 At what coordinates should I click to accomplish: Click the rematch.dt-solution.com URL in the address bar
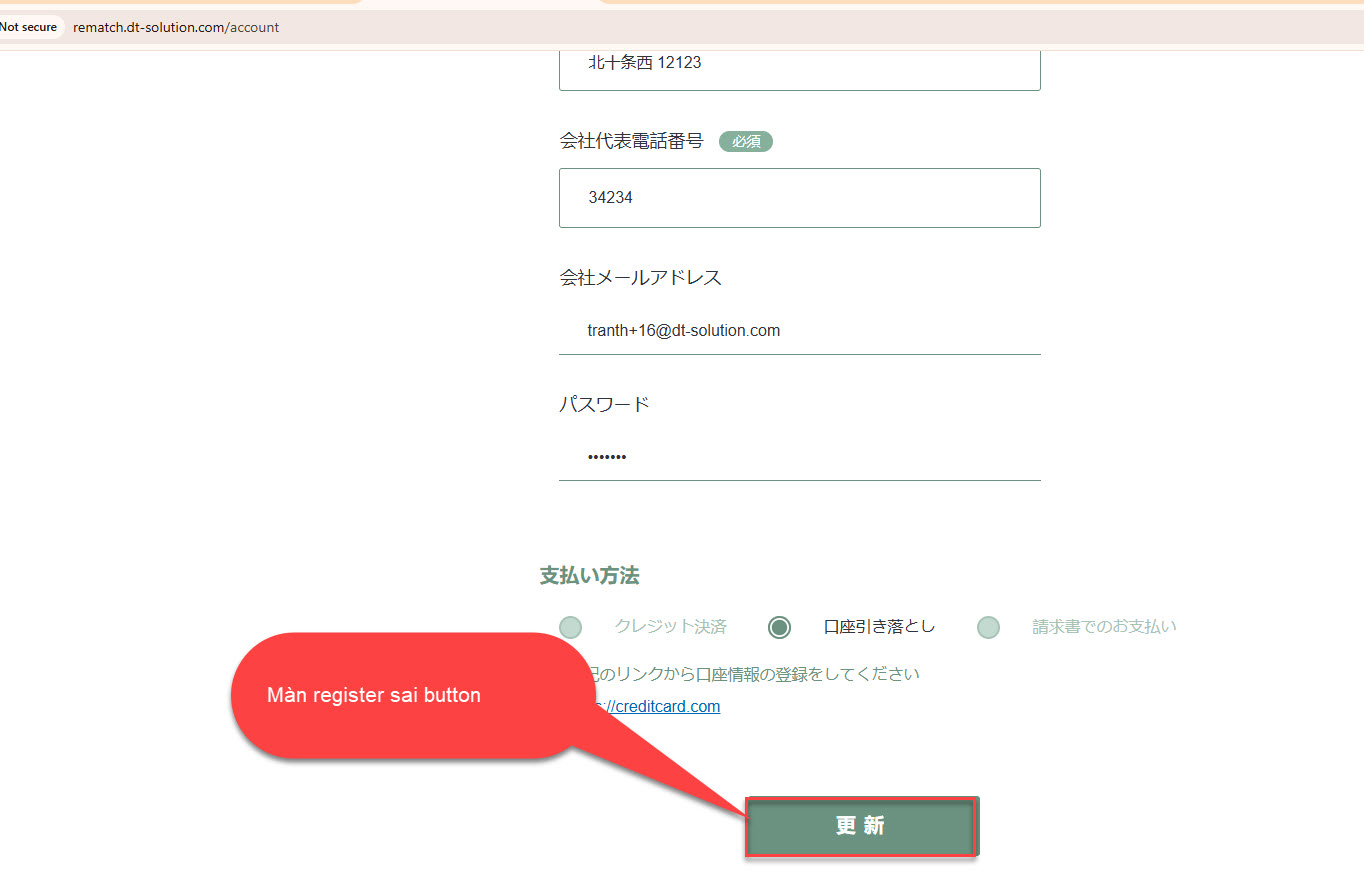pos(176,27)
